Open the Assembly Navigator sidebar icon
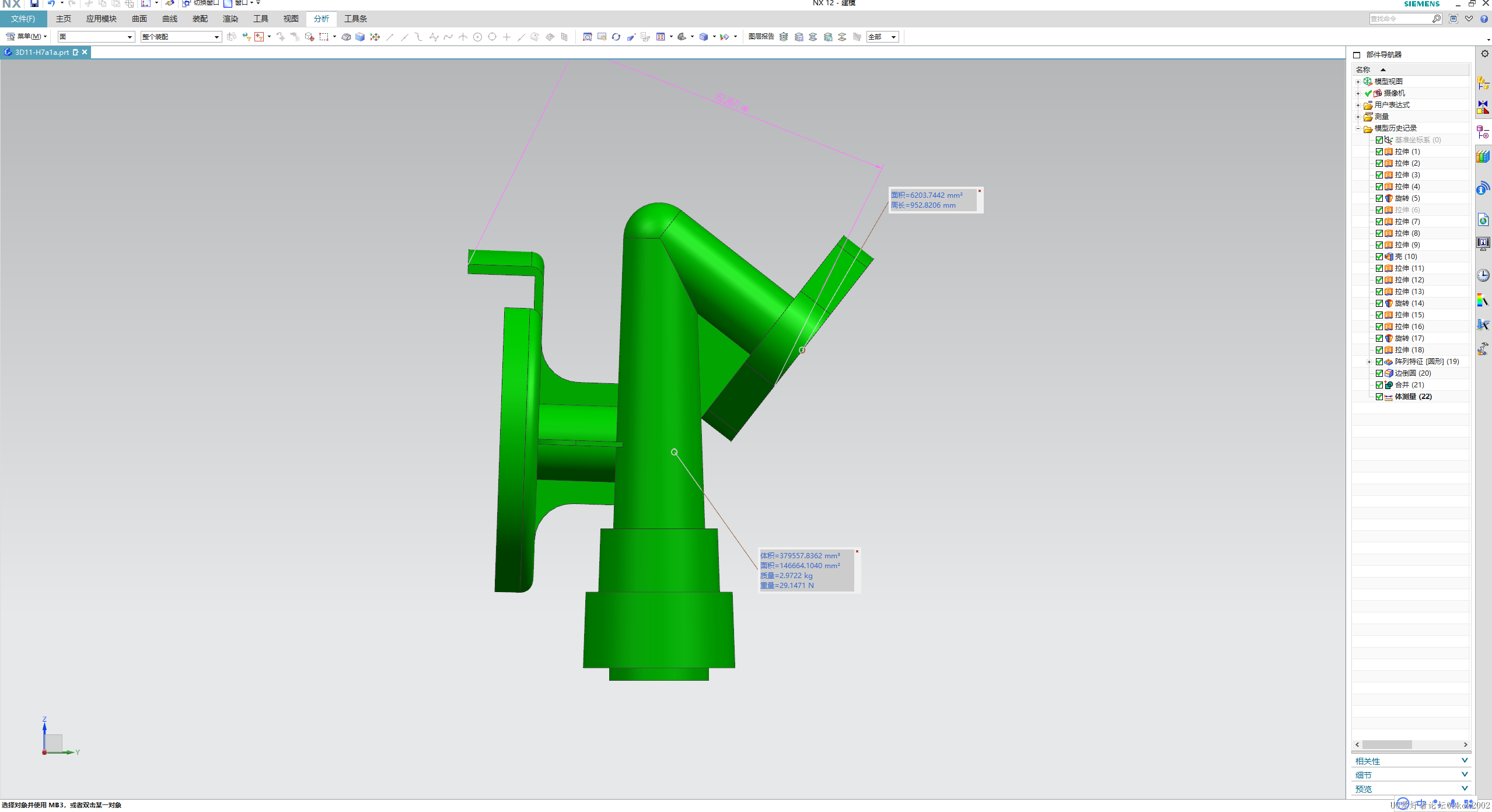The height and width of the screenshot is (812, 1492). click(1483, 83)
